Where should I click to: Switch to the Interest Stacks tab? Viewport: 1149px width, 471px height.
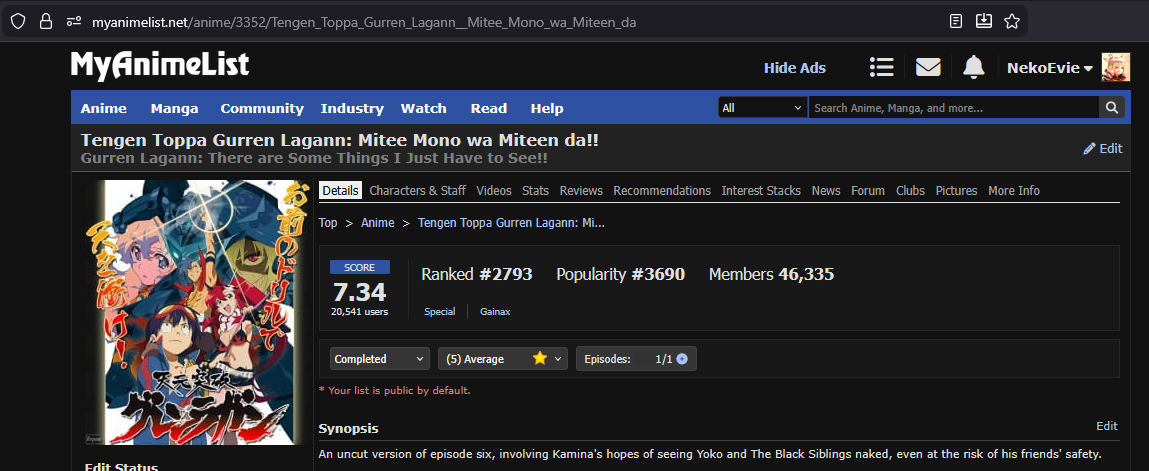click(x=761, y=190)
